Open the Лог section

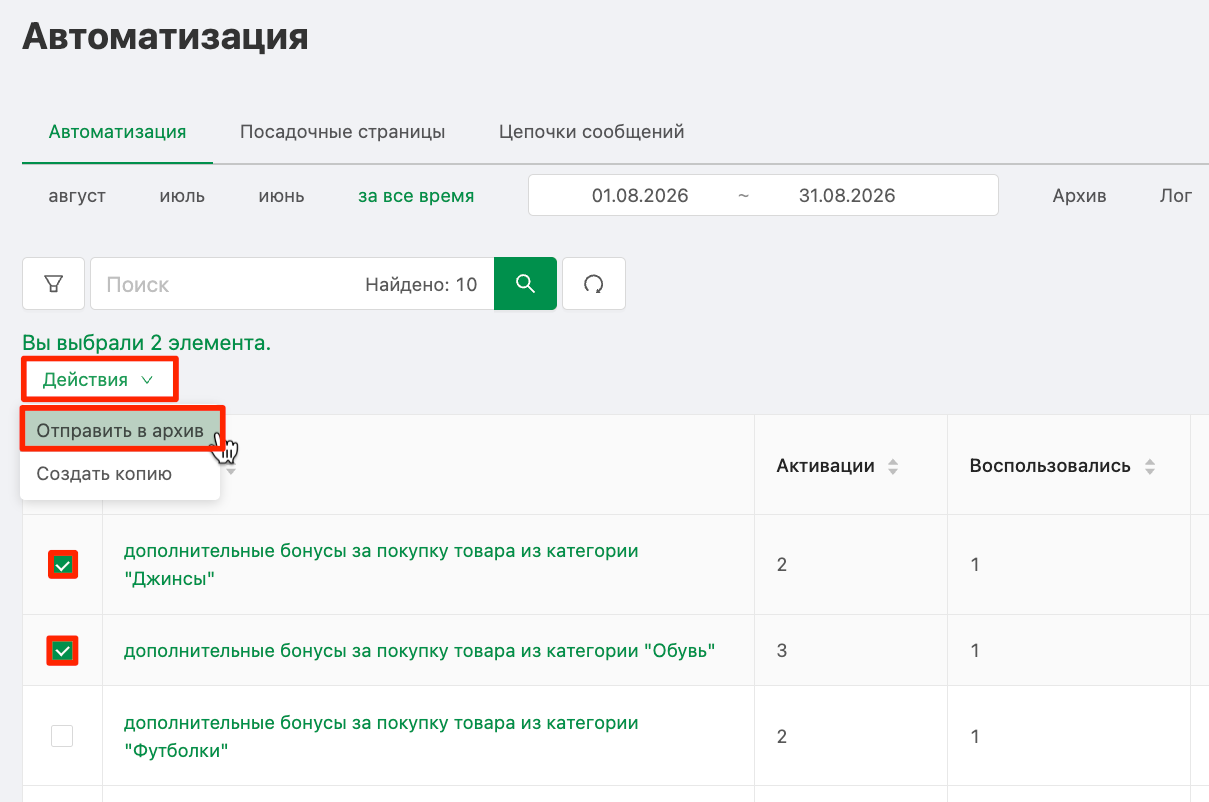click(1175, 196)
